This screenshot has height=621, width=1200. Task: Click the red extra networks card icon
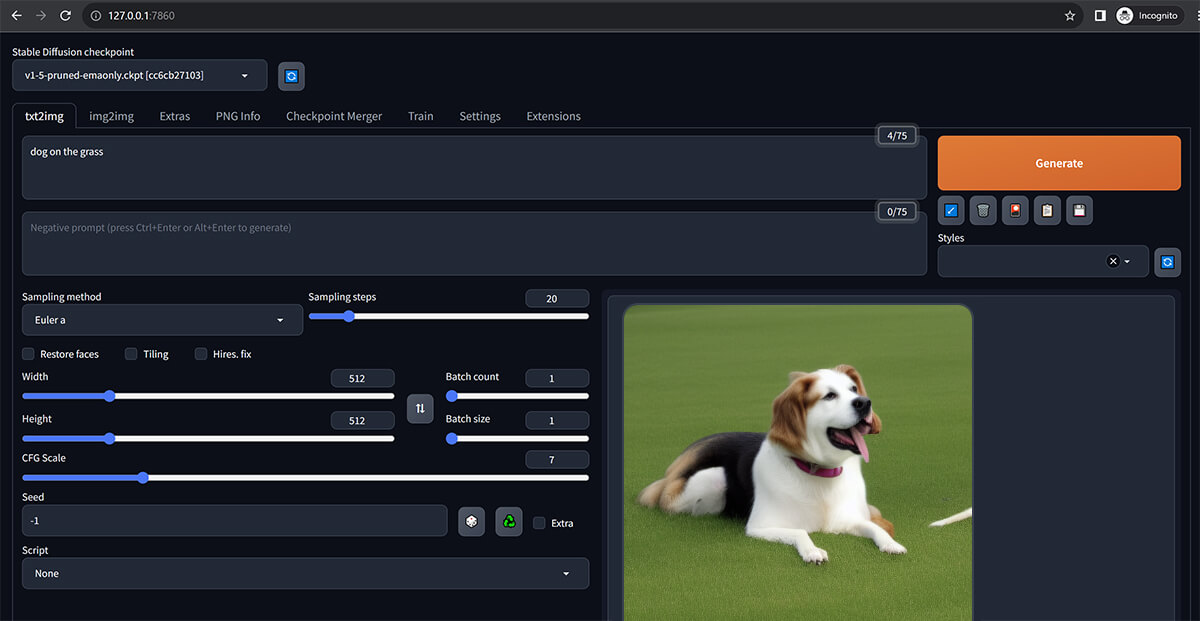coord(1015,210)
